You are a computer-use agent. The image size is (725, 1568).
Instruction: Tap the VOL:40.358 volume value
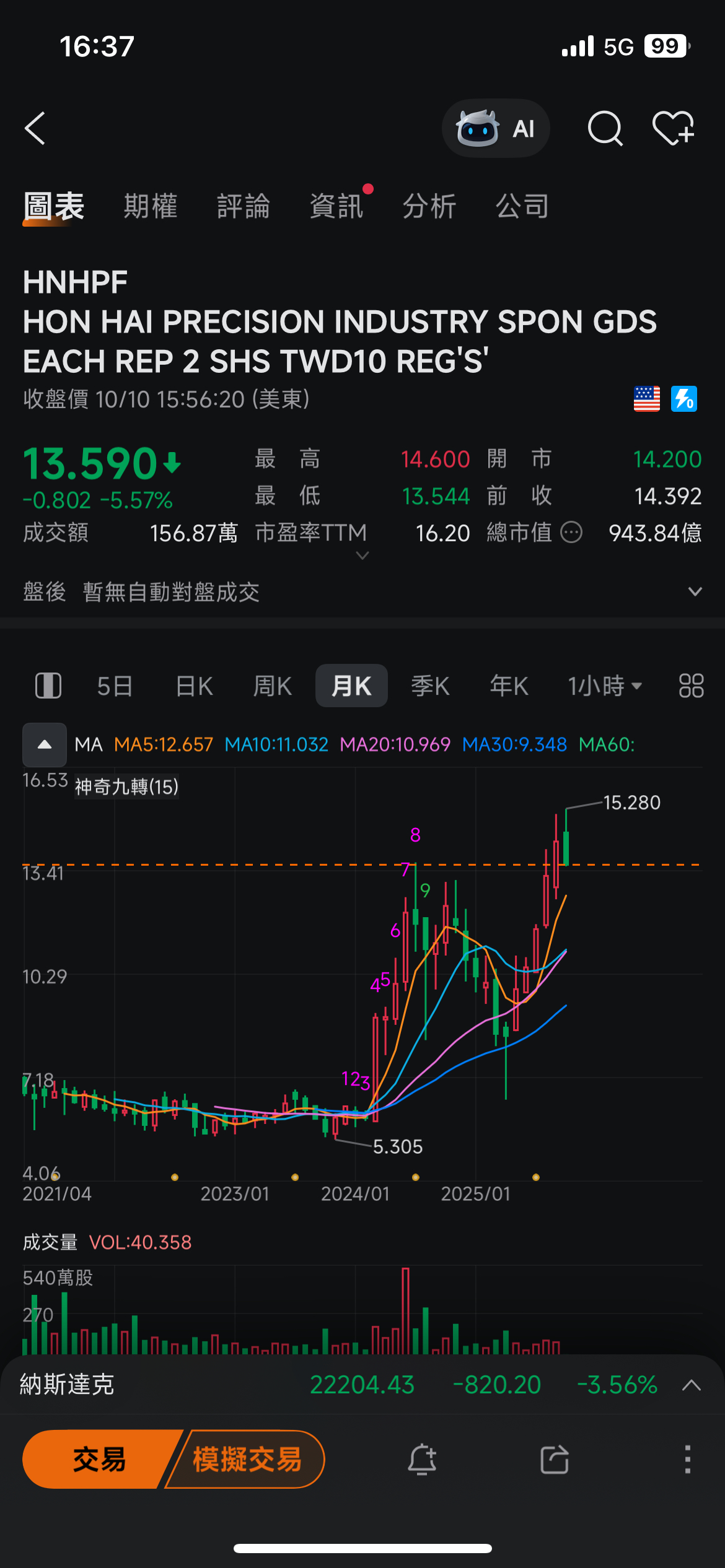141,1242
